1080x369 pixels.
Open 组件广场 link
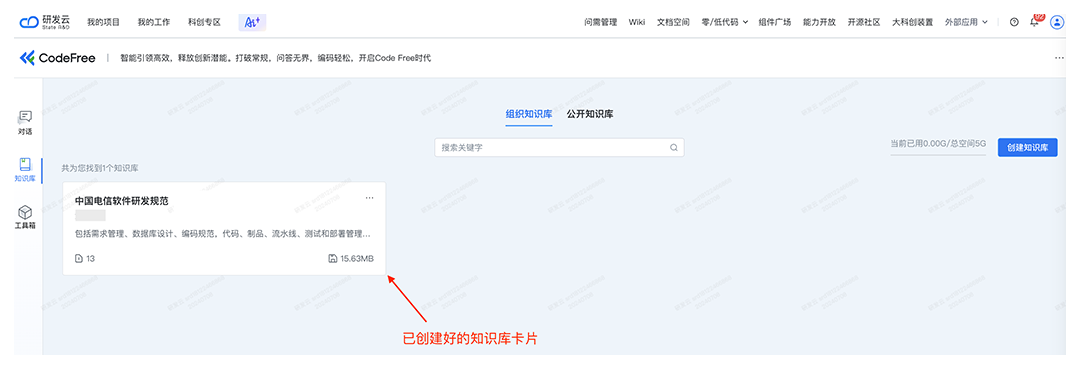pos(775,22)
